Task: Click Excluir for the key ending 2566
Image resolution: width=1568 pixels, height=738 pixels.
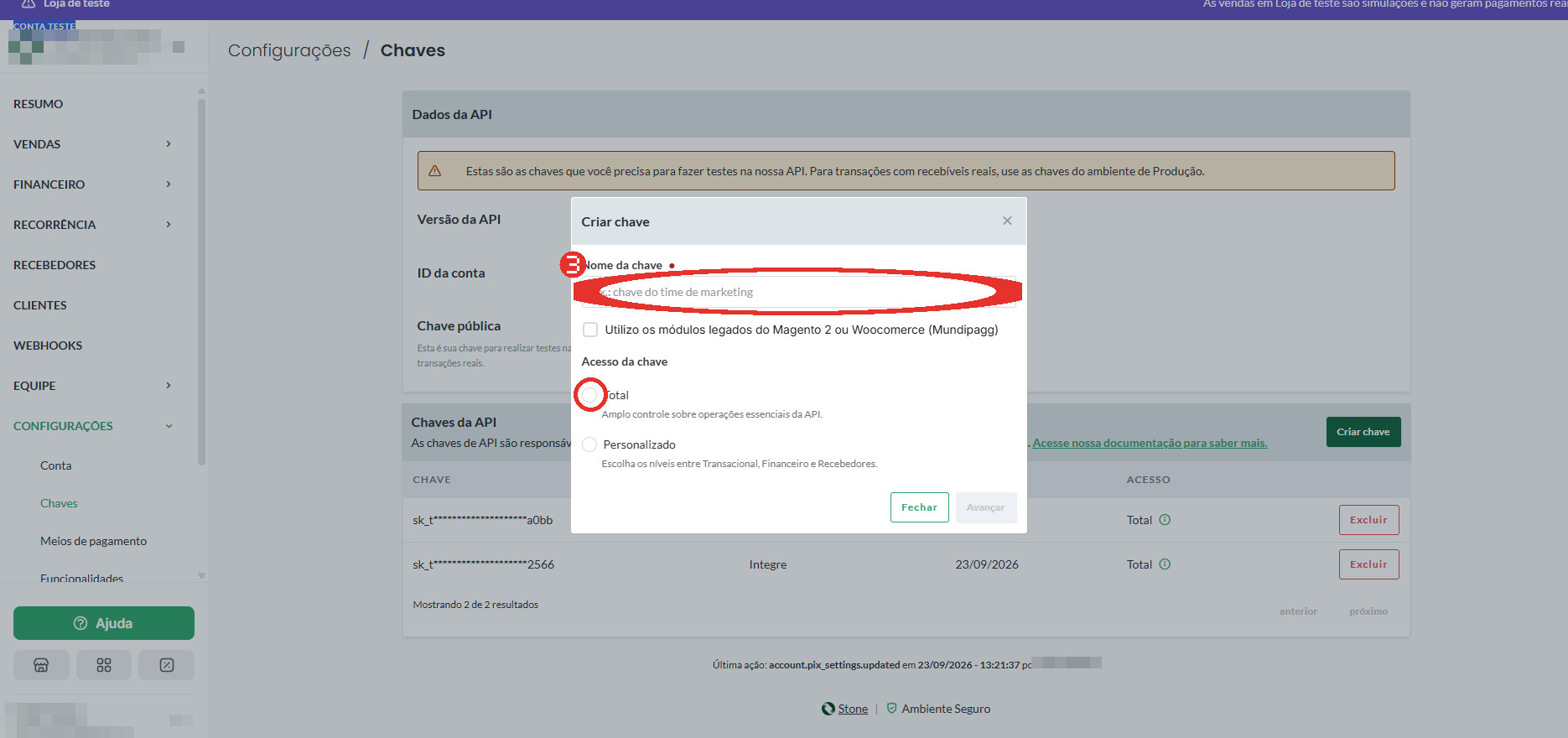Action: tap(1368, 564)
